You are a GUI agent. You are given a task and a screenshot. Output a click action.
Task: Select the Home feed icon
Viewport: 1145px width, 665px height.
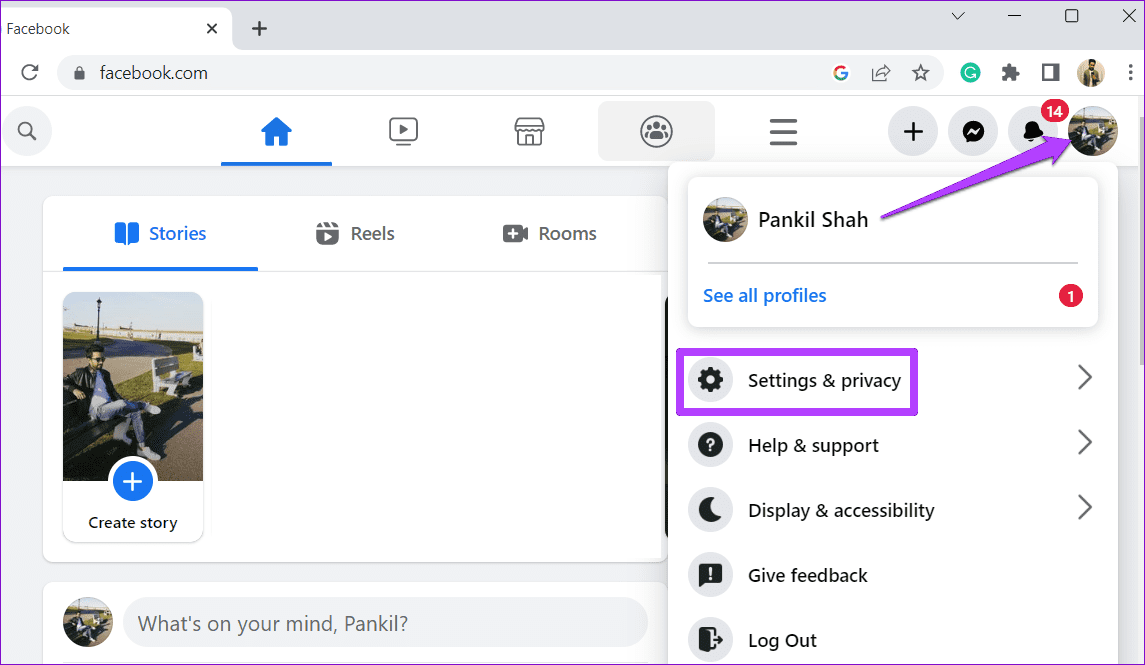(276, 131)
